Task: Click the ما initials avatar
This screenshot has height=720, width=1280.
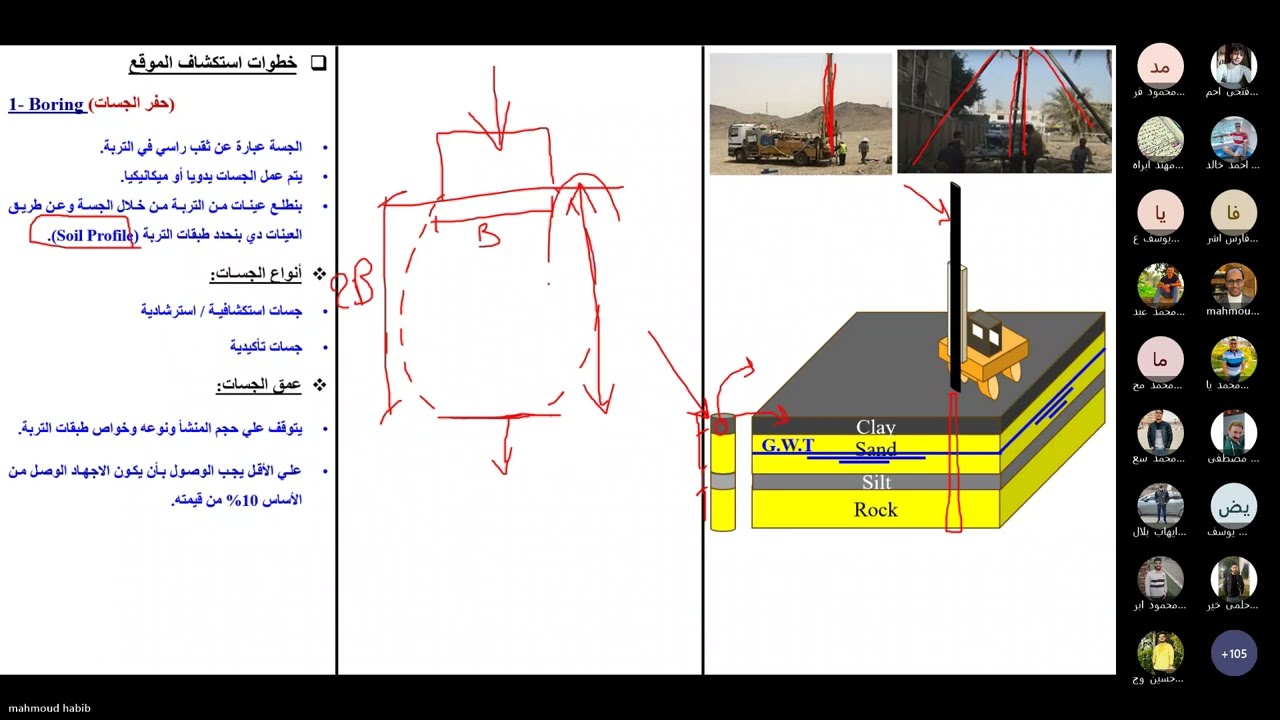Action: [1160, 359]
